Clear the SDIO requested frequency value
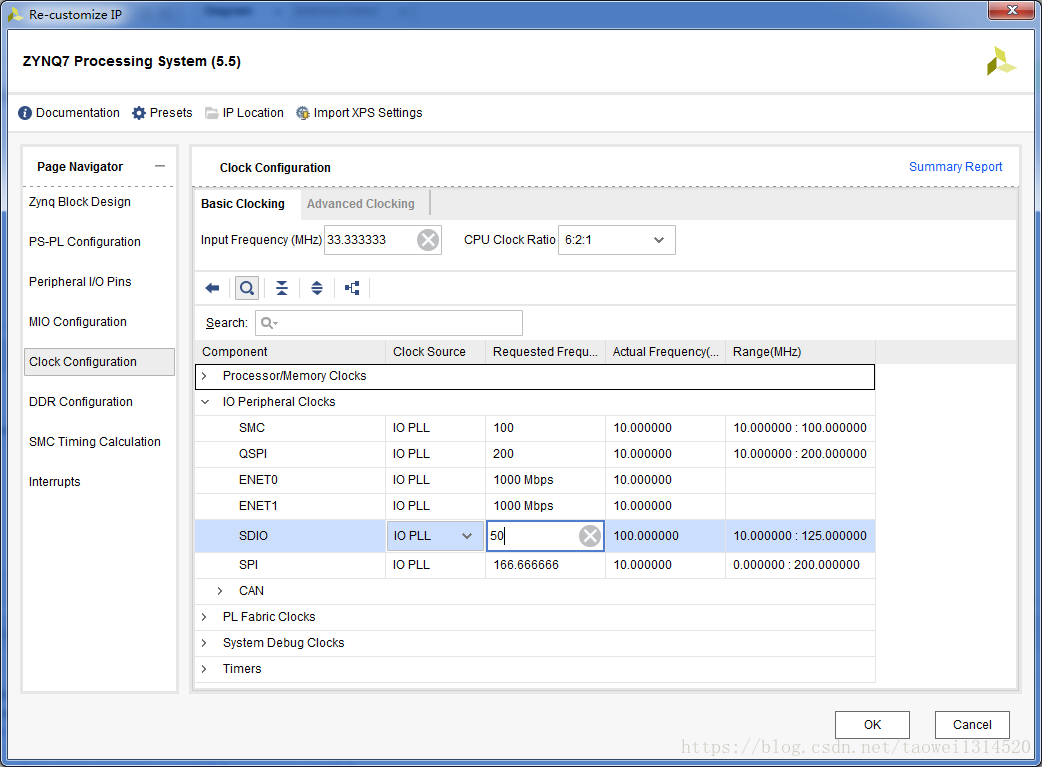 tap(589, 536)
